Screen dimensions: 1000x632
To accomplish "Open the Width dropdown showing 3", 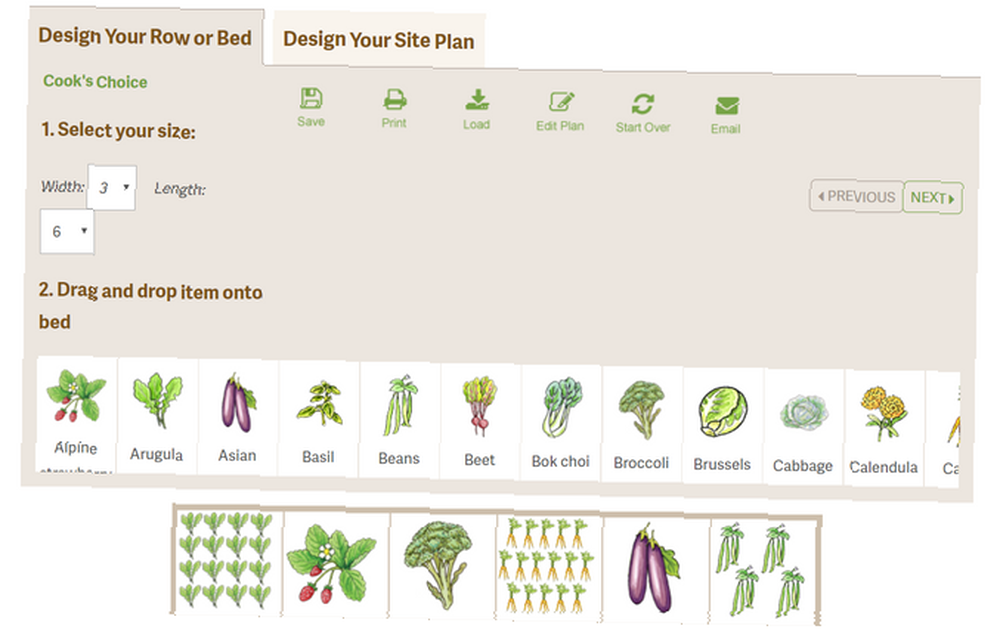I will (x=112, y=187).
